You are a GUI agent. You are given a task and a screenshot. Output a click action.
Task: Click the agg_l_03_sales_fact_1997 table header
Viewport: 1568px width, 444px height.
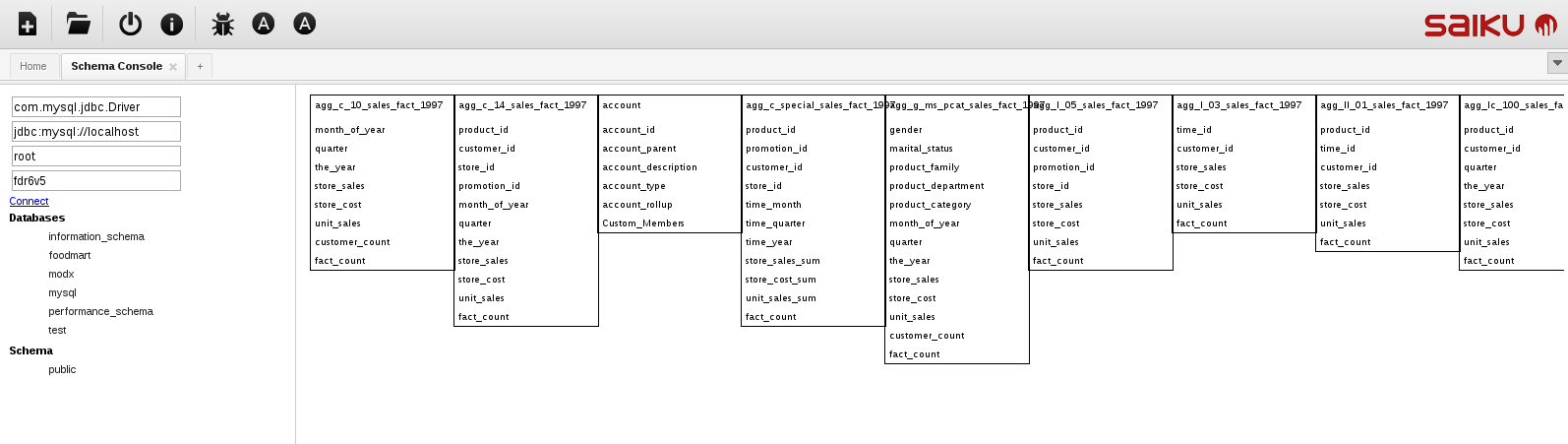(1239, 104)
